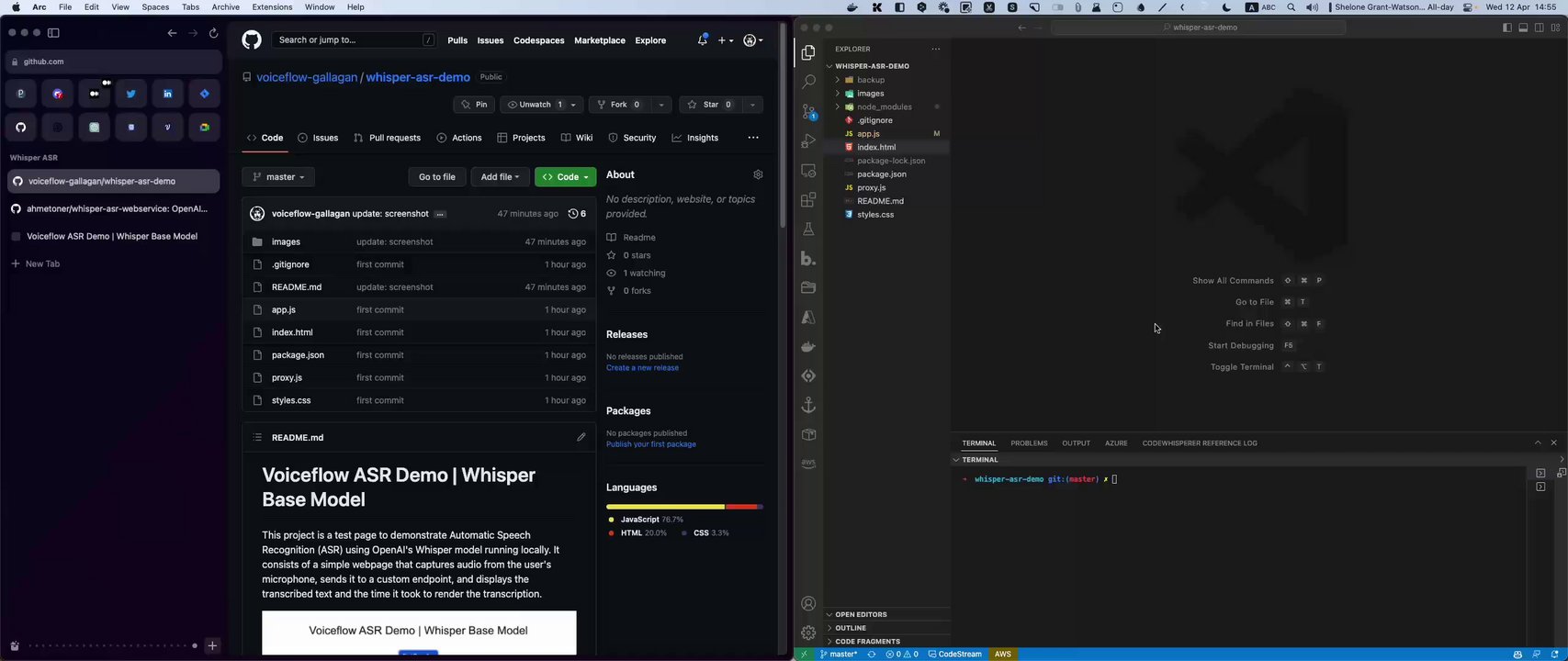Viewport: 1568px width, 661px height.
Task: Toggle secondary side bar in VS Code title bar
Action: point(1540,28)
